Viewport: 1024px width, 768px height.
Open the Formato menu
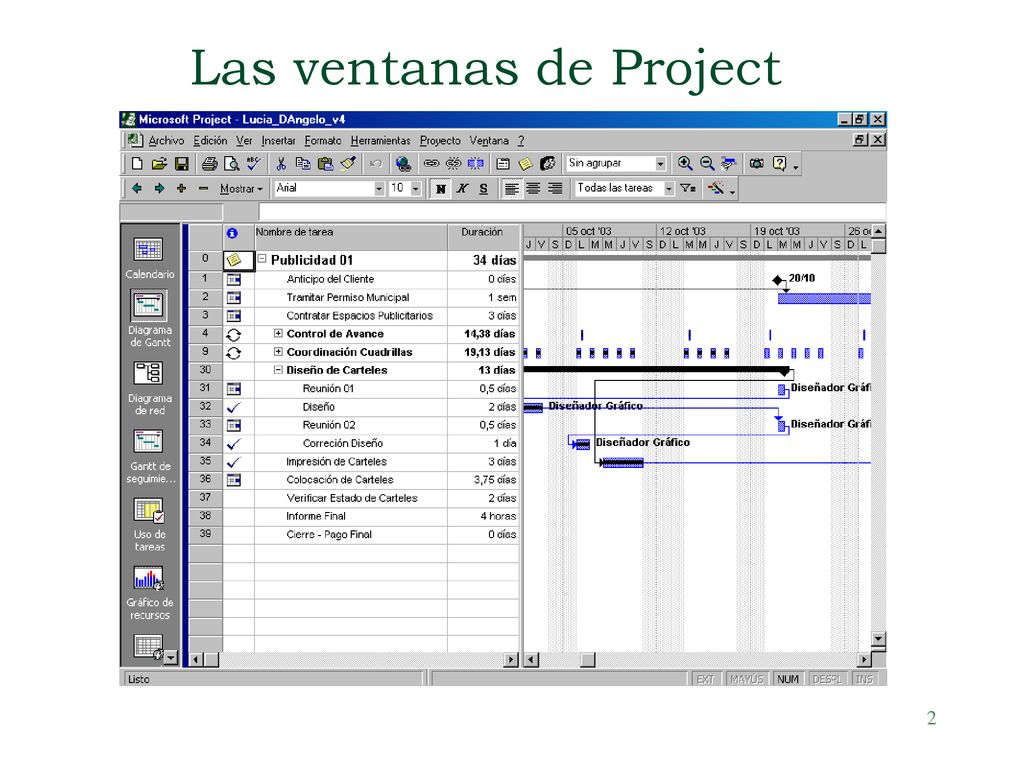coord(323,140)
